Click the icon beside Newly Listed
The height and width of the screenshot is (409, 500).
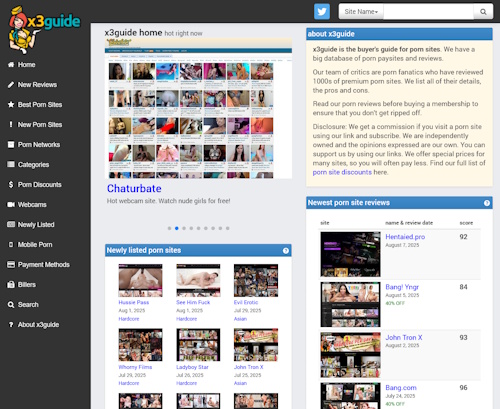[x=11, y=224]
